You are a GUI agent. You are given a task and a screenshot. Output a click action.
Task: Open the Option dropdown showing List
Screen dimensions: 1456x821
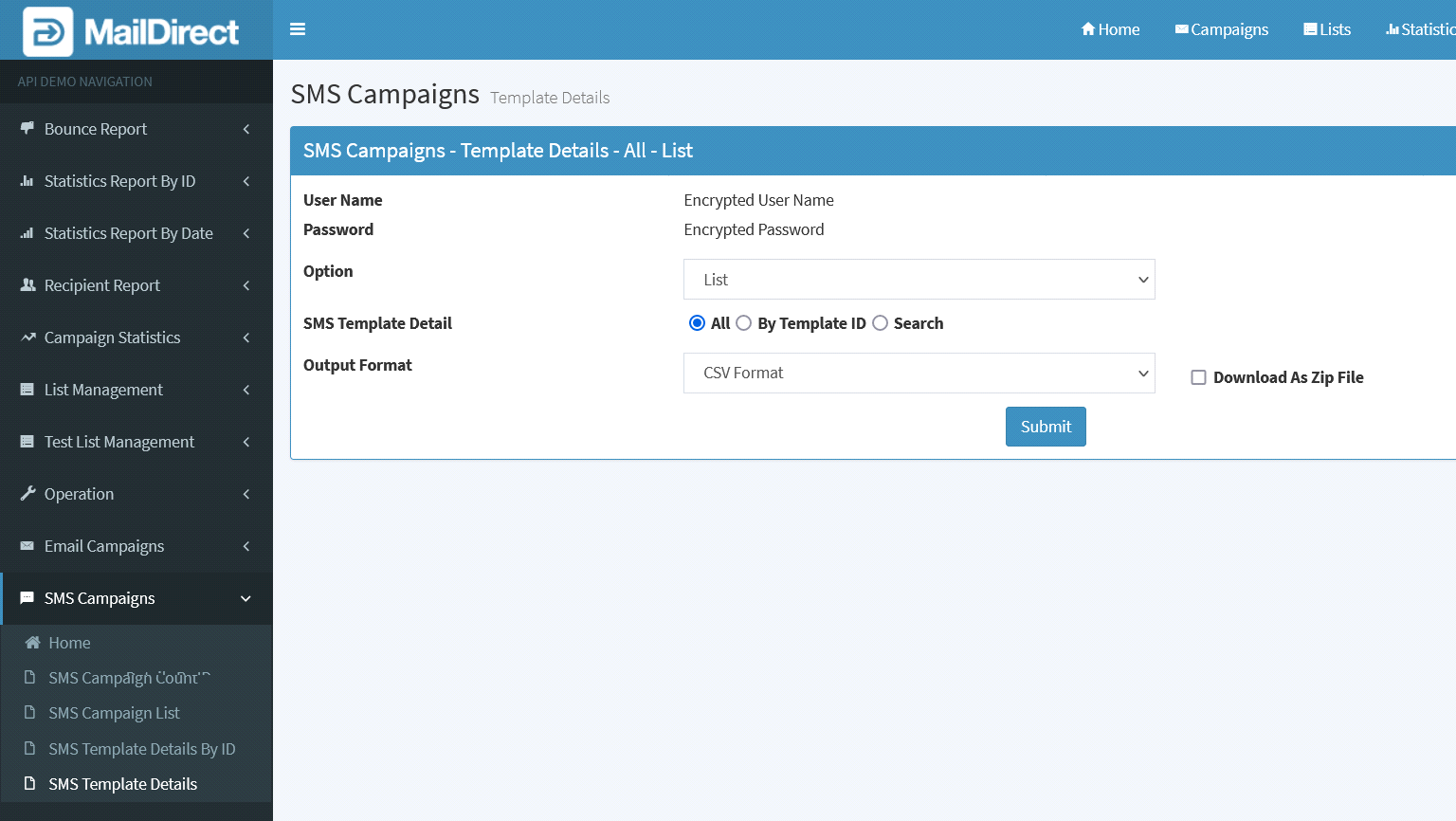[919, 280]
